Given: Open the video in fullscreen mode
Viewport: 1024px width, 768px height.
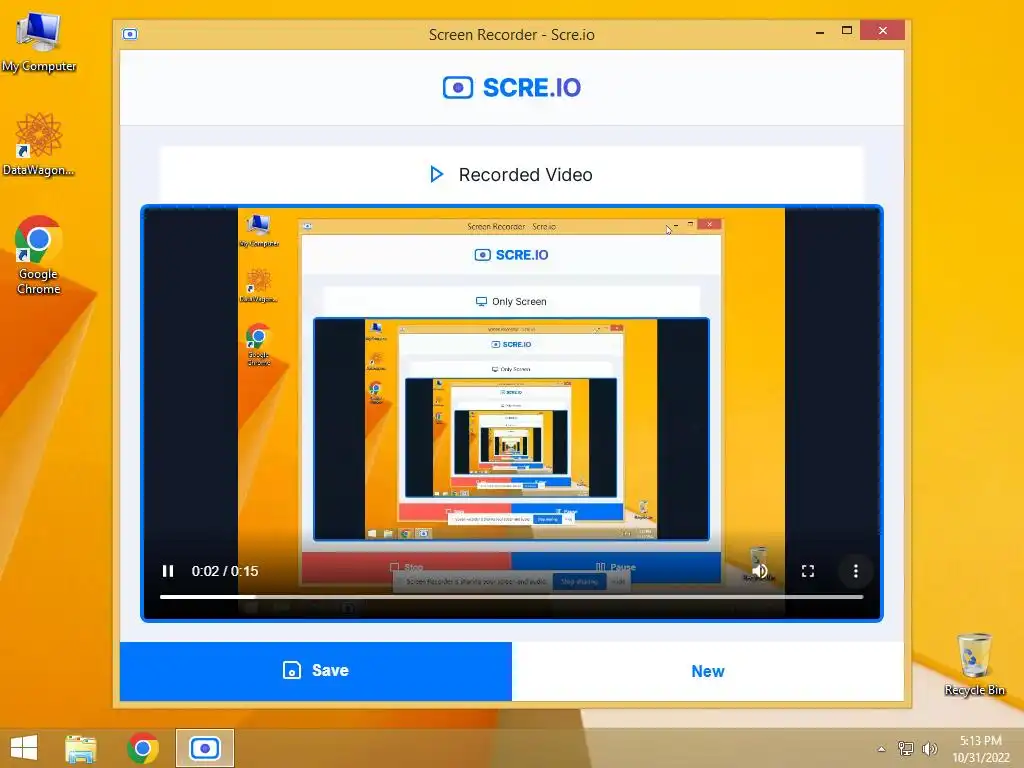Looking at the screenshot, I should click(808, 571).
